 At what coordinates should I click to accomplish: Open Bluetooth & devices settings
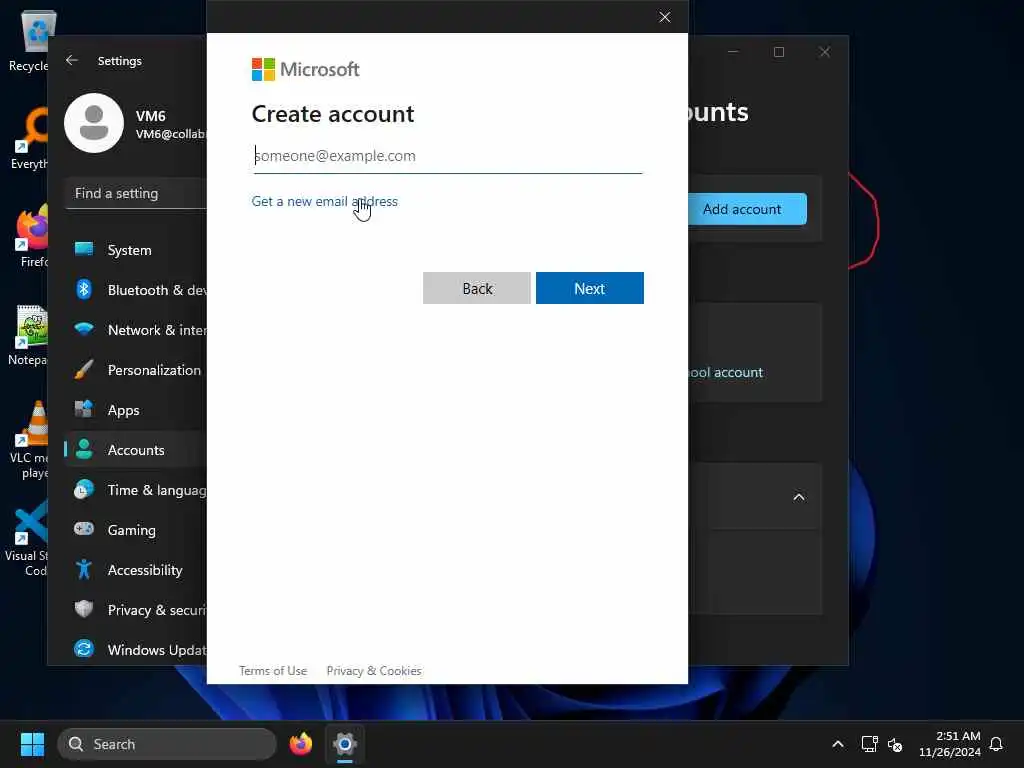136,290
